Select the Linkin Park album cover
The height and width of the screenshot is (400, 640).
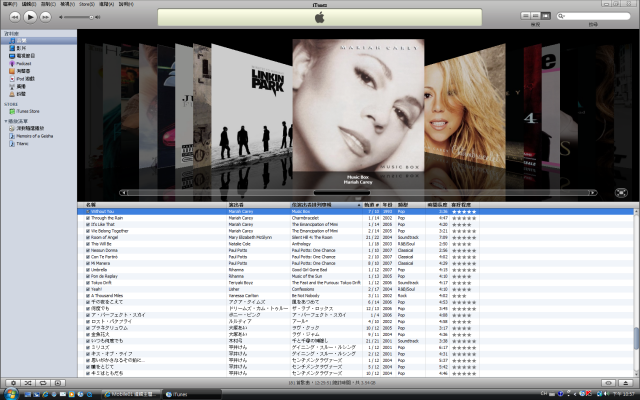(x=251, y=108)
